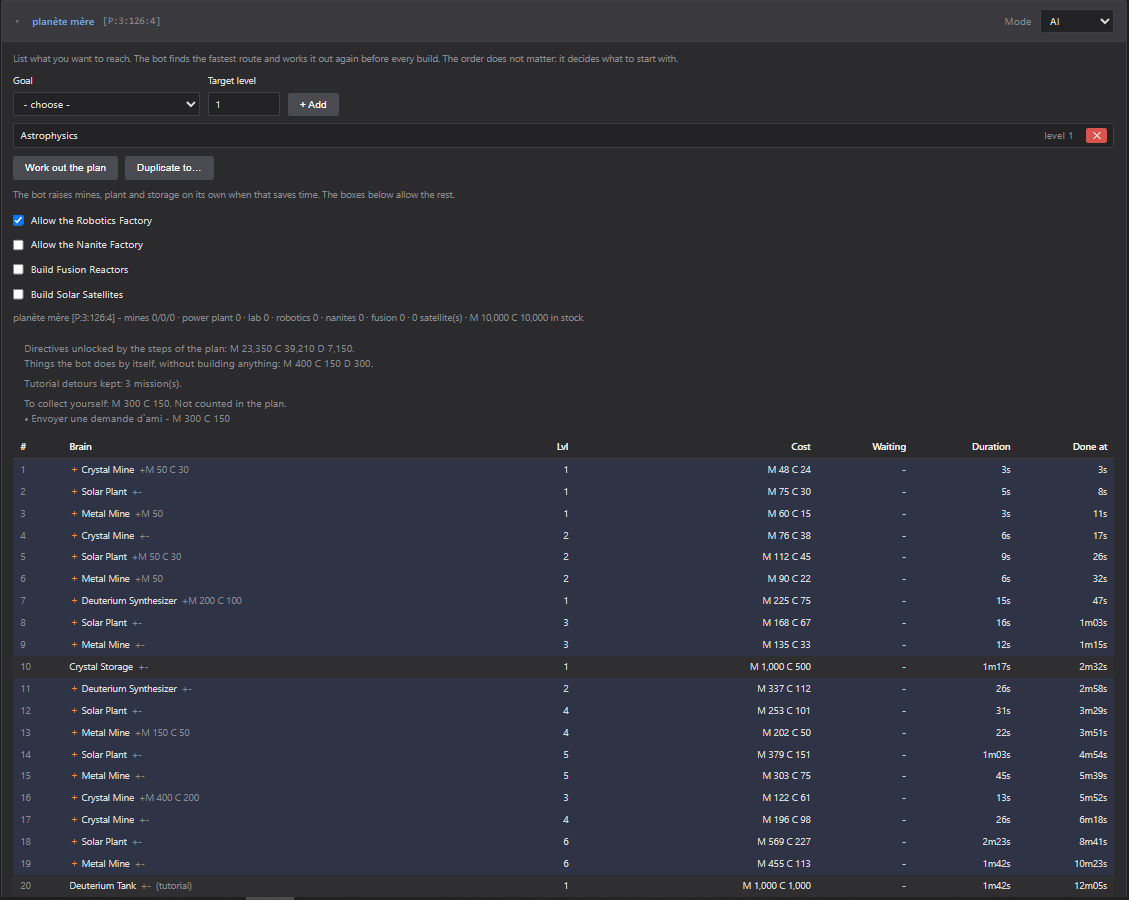Uncheck Allow the Robotics Factory
The width and height of the screenshot is (1129, 900).
coord(19,220)
